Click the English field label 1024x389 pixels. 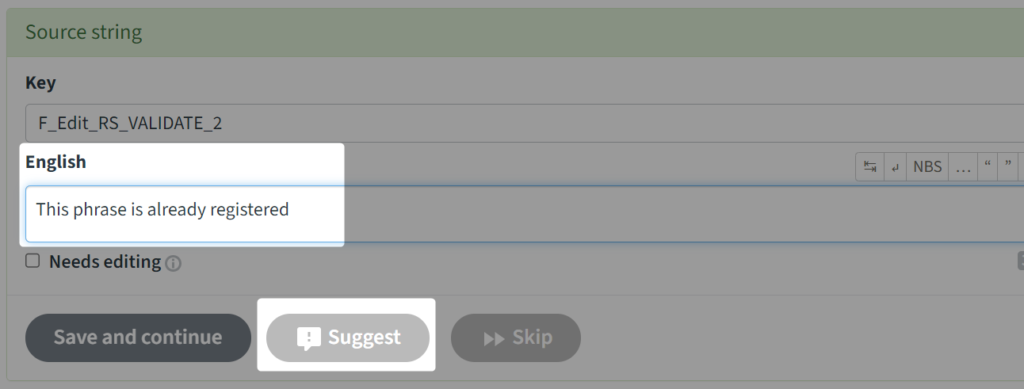coord(56,162)
